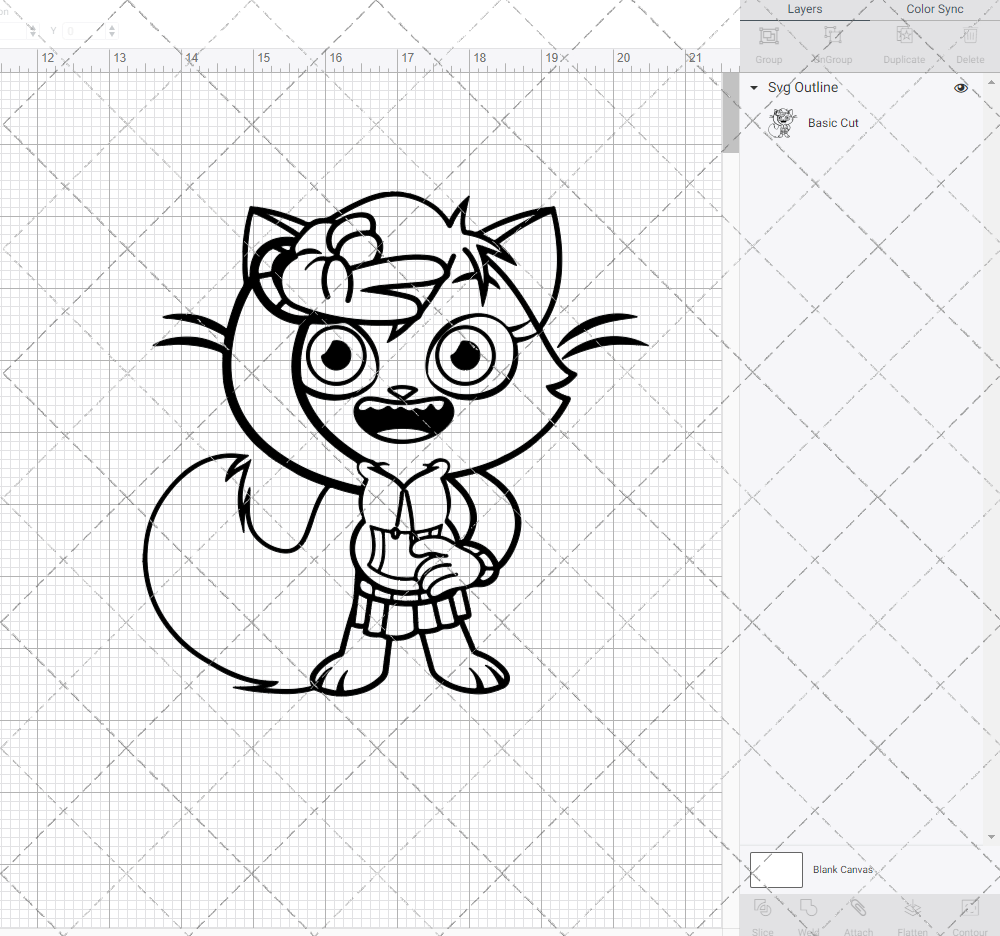Collapse the Svg Outline group
This screenshot has height=936, width=1000.
[753, 88]
